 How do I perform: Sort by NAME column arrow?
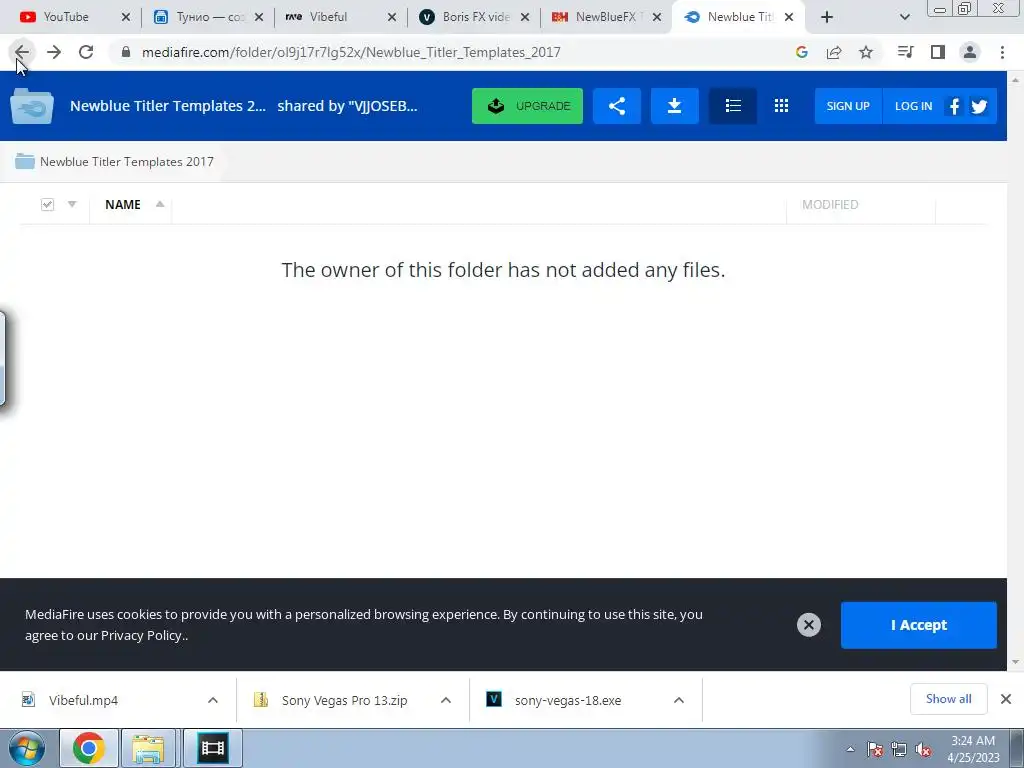click(160, 204)
